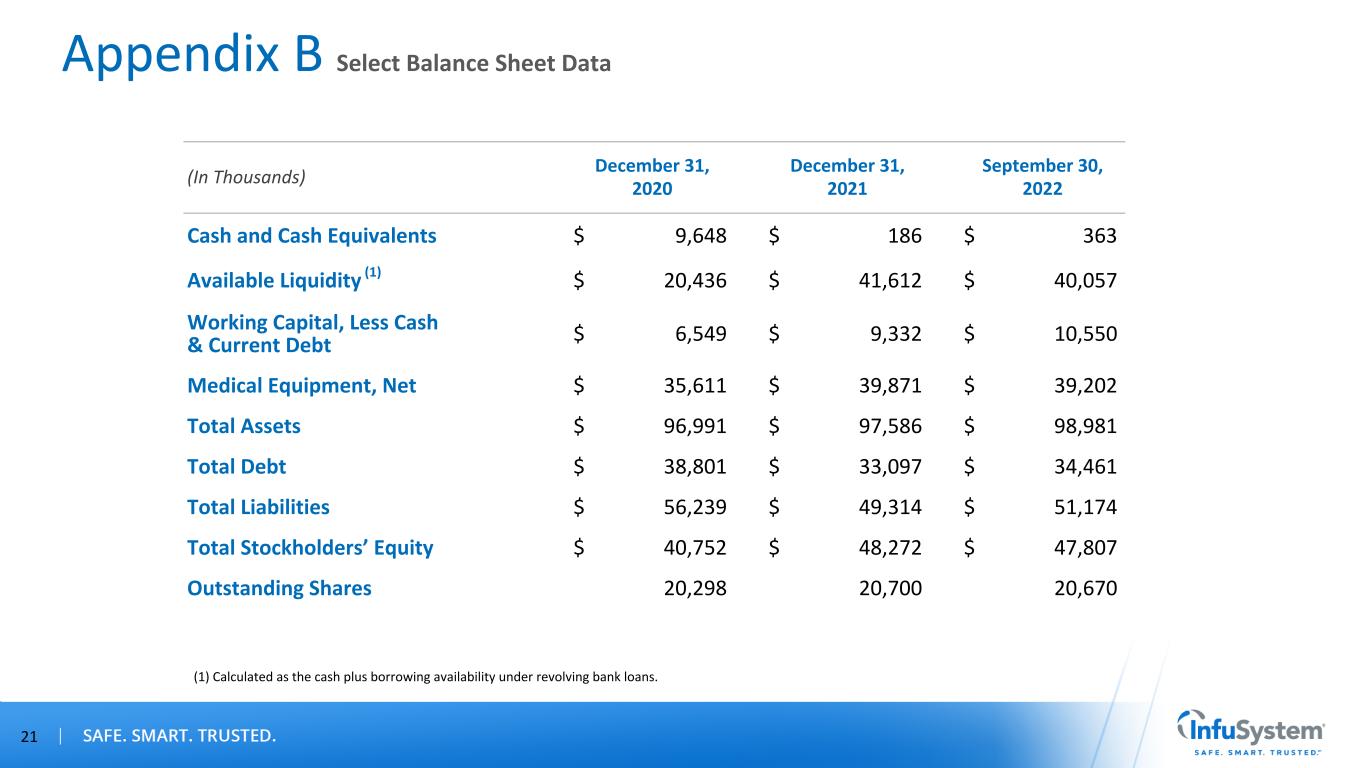The image size is (1365, 768).
Task: Click the page number 21
Action: [x=28, y=737]
